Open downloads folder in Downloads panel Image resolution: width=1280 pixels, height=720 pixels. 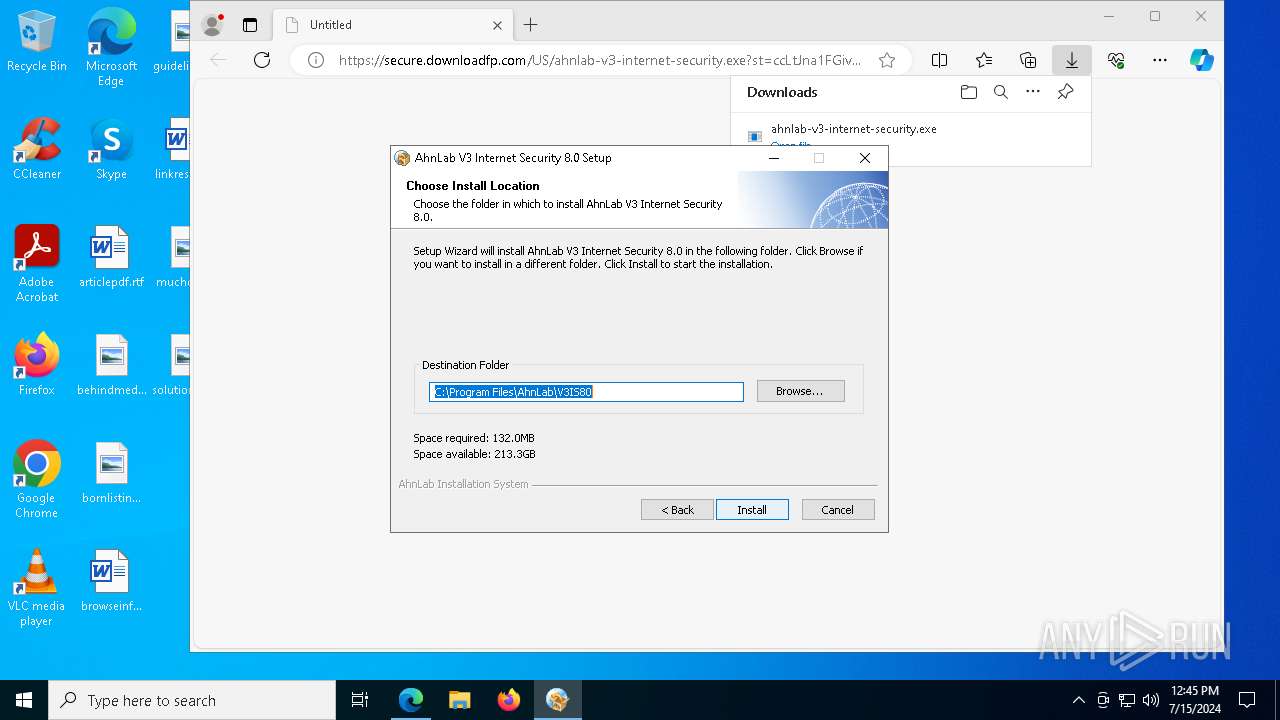click(968, 92)
